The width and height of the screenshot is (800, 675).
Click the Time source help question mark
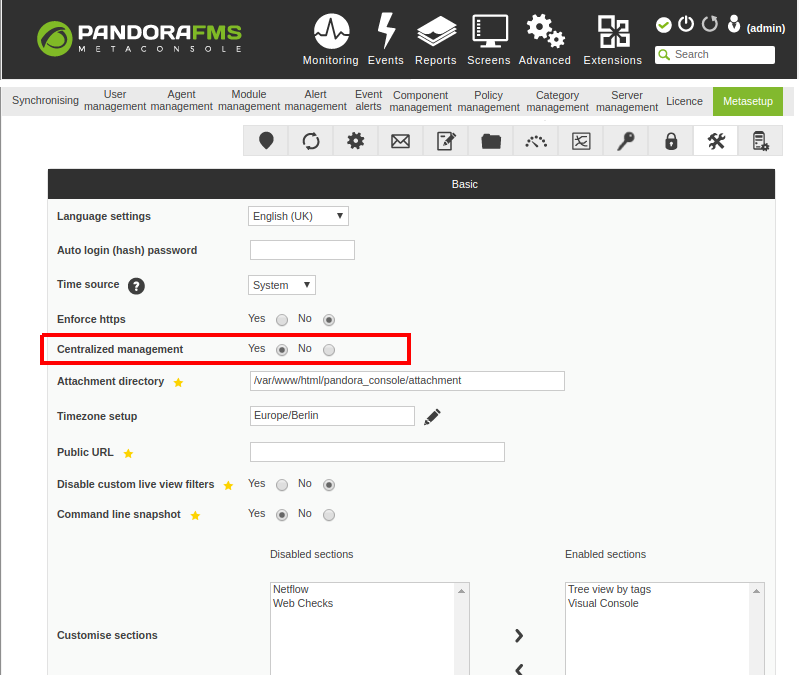point(136,286)
